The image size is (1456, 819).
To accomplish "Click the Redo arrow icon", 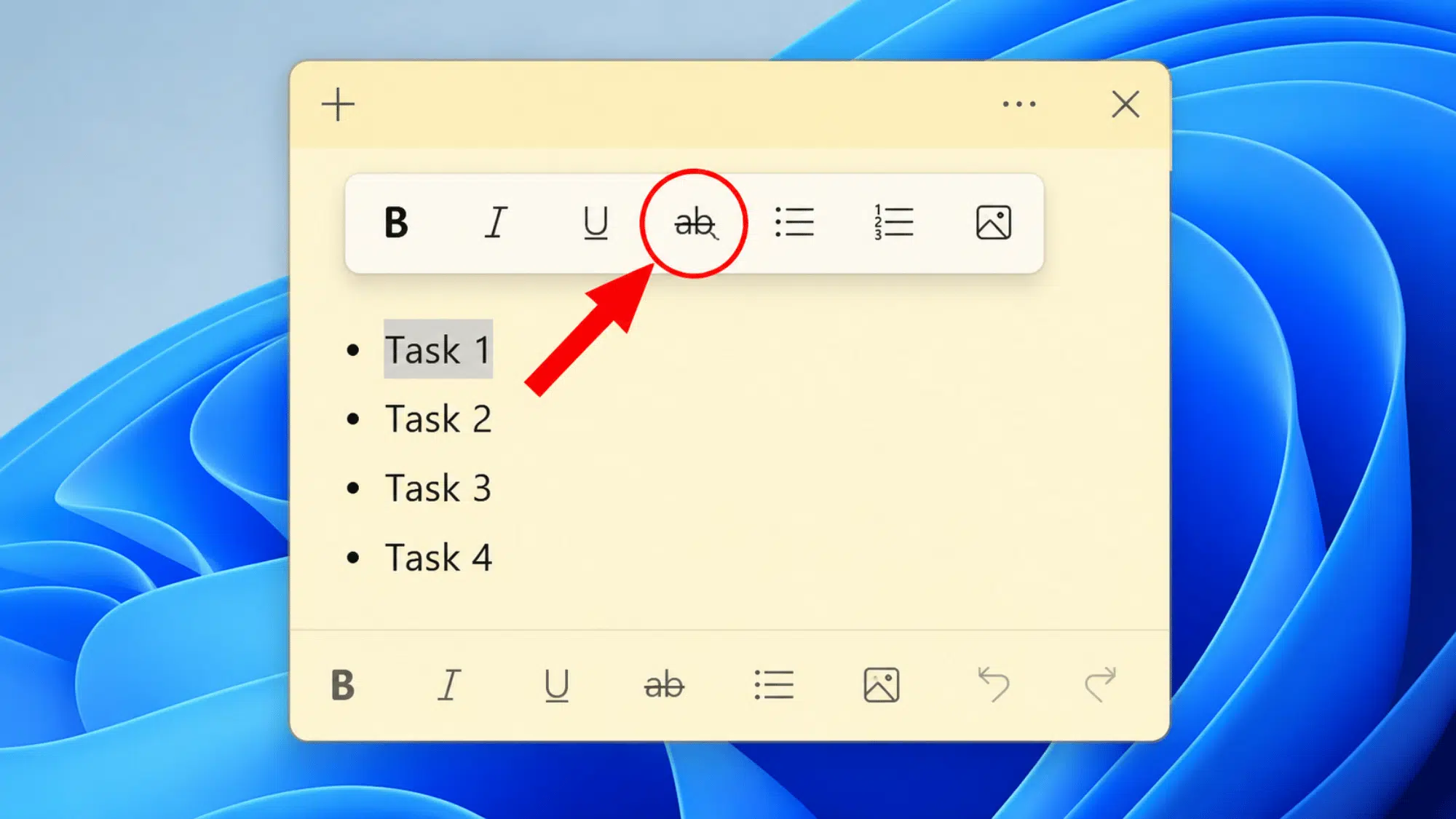I will pyautogui.click(x=1100, y=684).
